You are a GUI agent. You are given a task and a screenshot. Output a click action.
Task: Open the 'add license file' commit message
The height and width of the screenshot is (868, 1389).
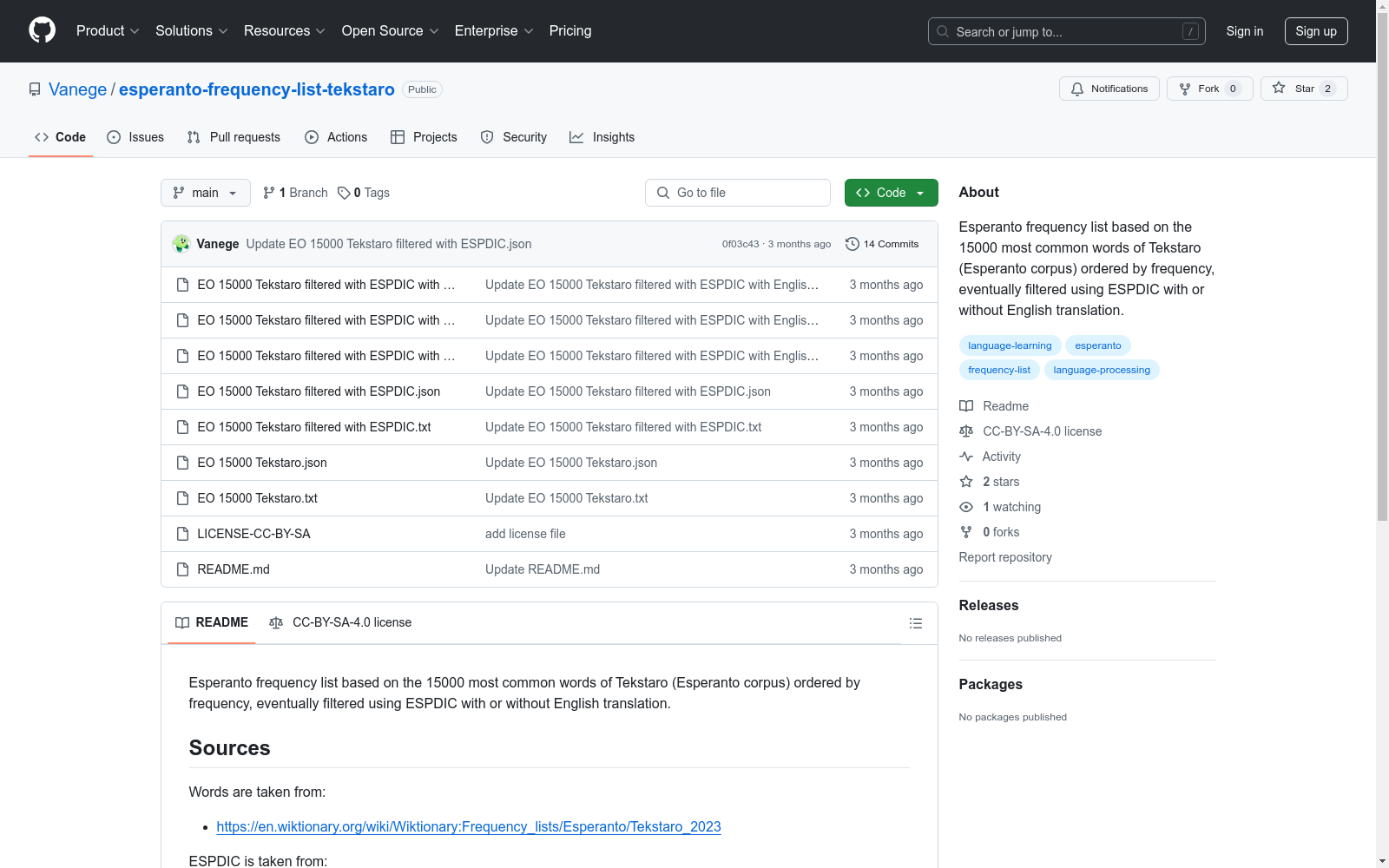tap(525, 534)
